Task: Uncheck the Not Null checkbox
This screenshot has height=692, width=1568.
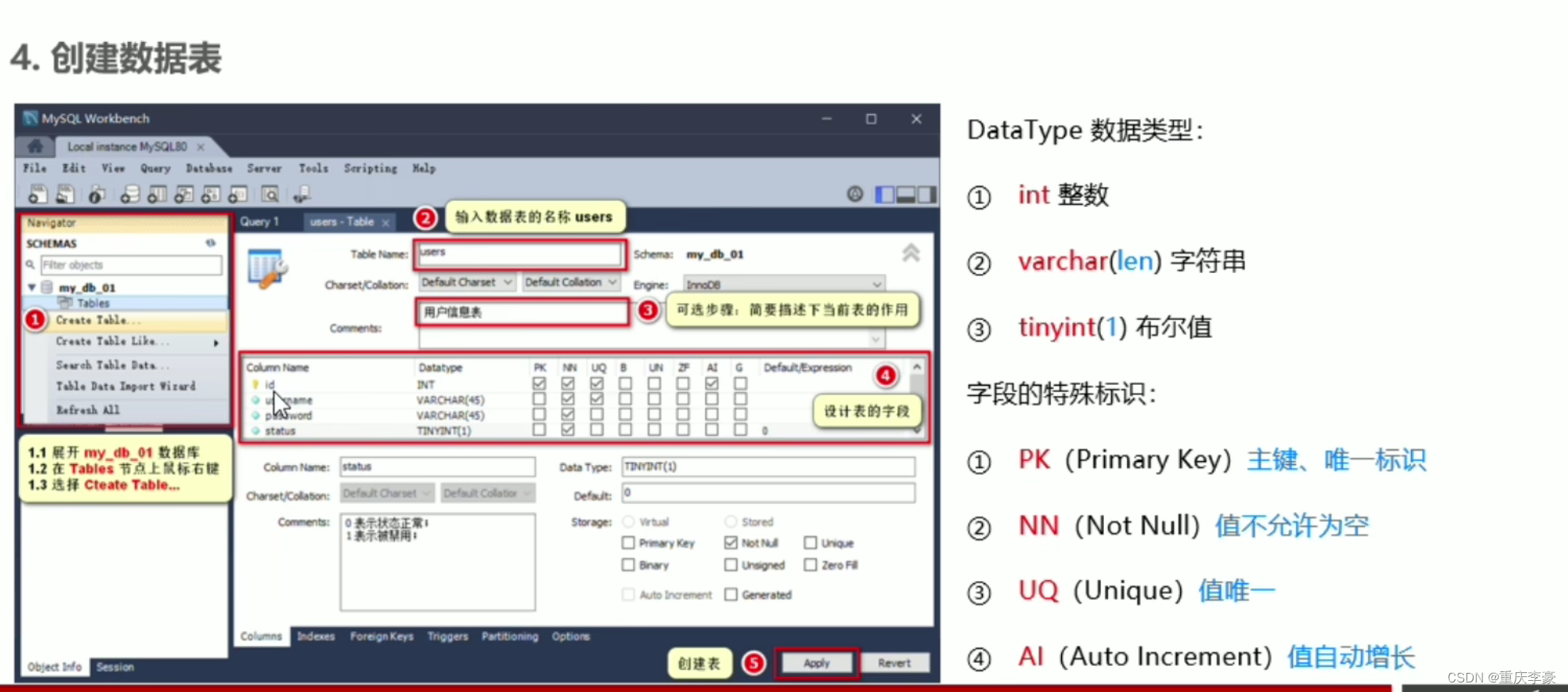Action: point(730,543)
